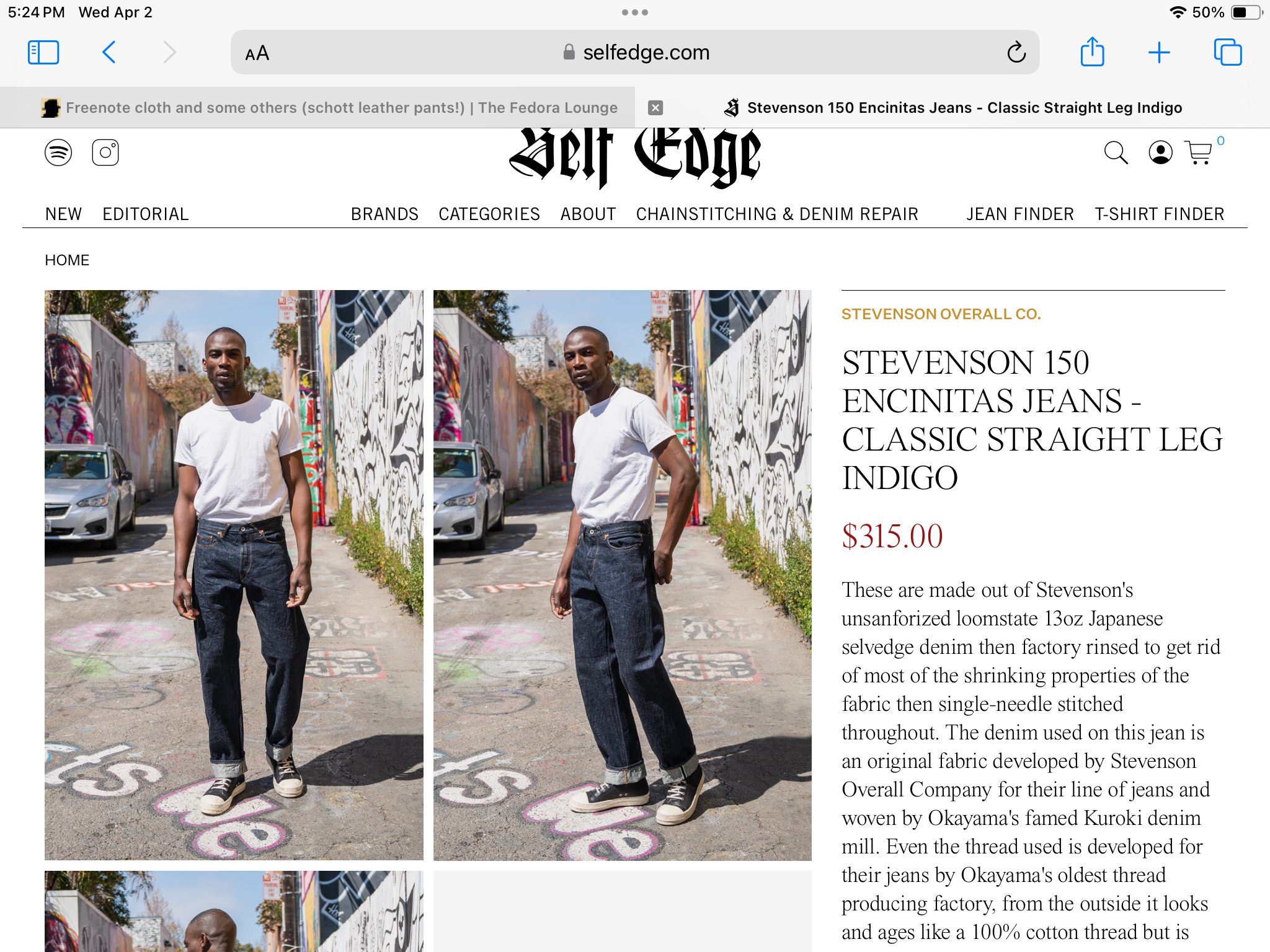Open Self Edge Instagram page
The width and height of the screenshot is (1270, 952).
(105, 152)
